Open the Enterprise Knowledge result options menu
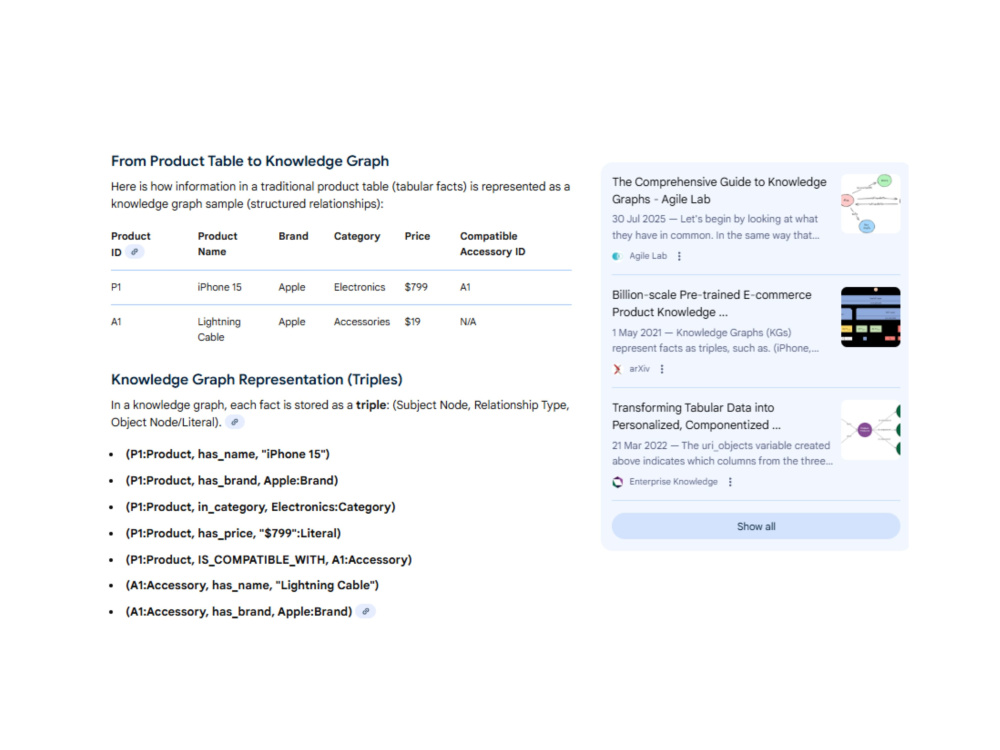The image size is (1000, 750). click(730, 482)
